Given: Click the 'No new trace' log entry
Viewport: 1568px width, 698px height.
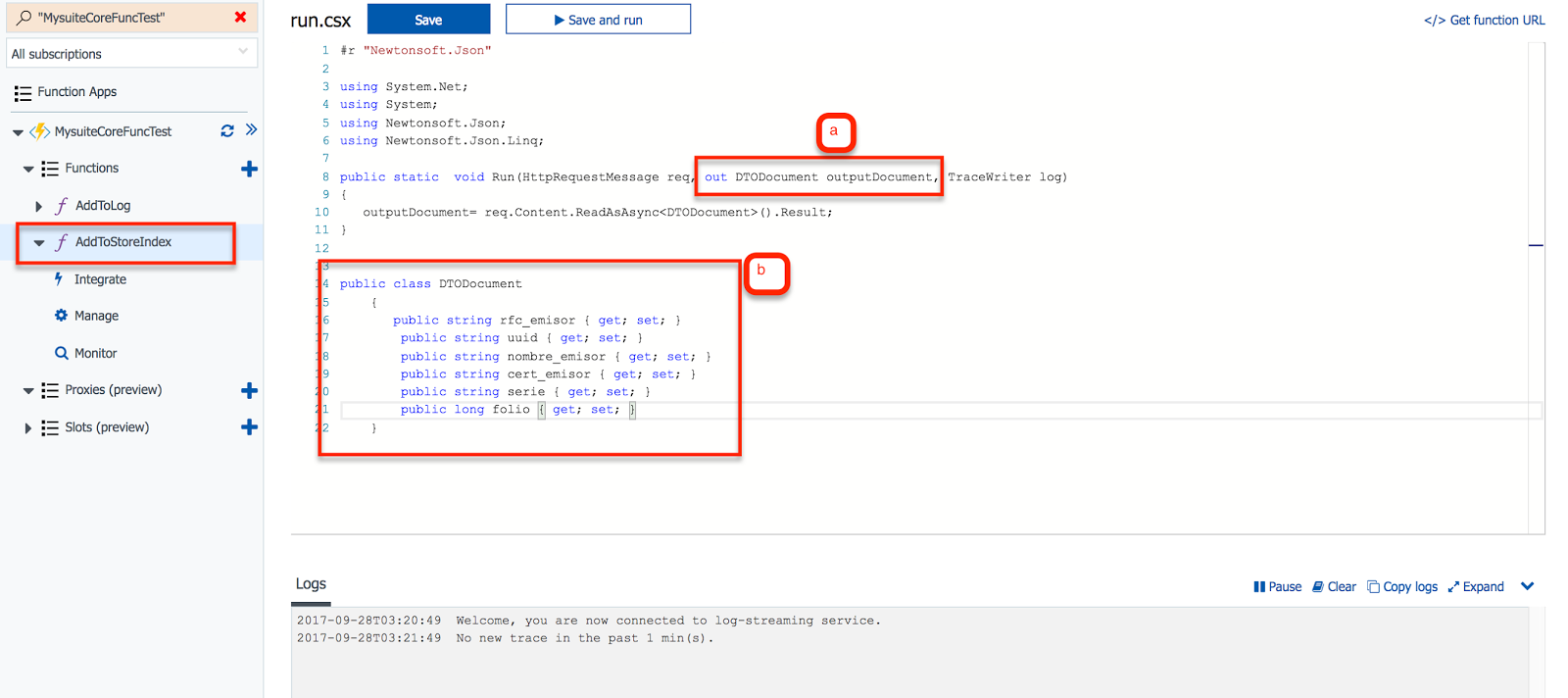Looking at the screenshot, I should click(506, 638).
